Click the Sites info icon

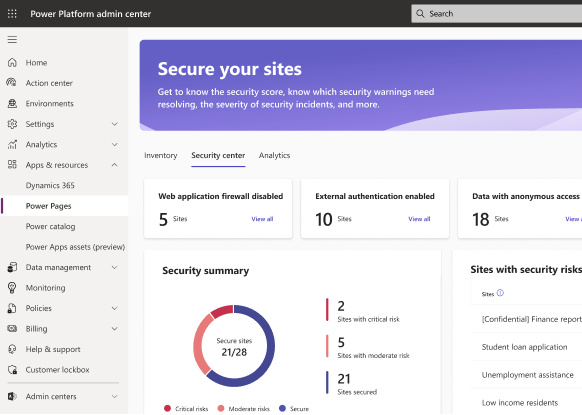point(500,293)
